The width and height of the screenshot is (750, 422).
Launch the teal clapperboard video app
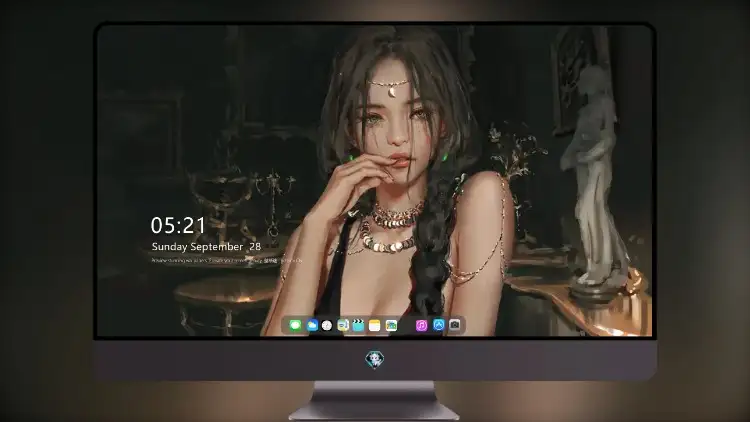[358, 325]
